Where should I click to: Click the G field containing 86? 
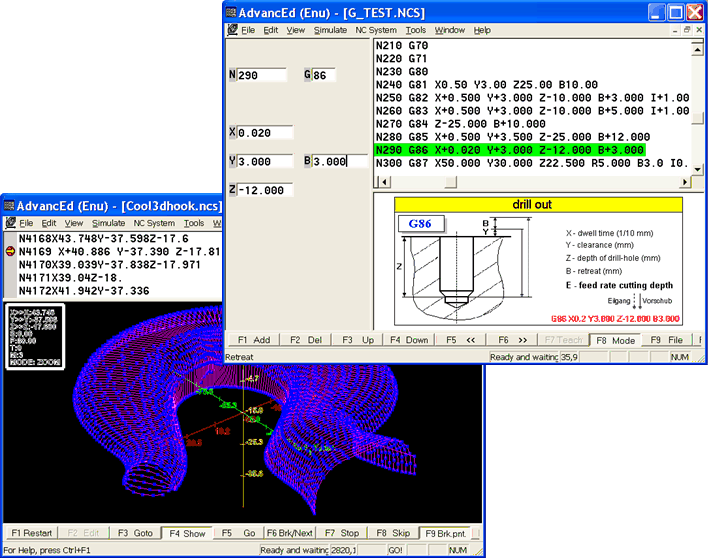tap(323, 75)
